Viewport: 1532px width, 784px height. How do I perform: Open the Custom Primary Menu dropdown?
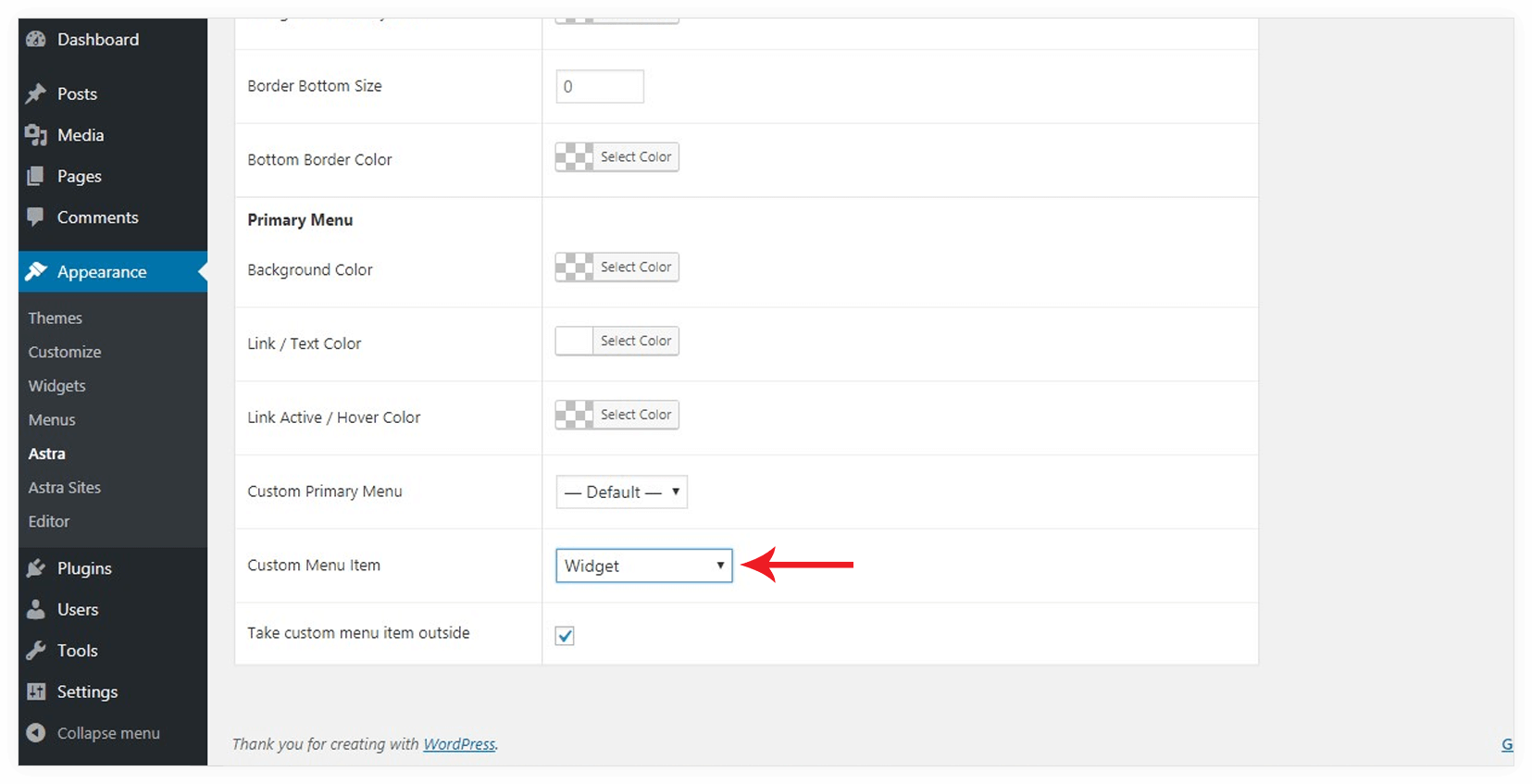coord(622,492)
